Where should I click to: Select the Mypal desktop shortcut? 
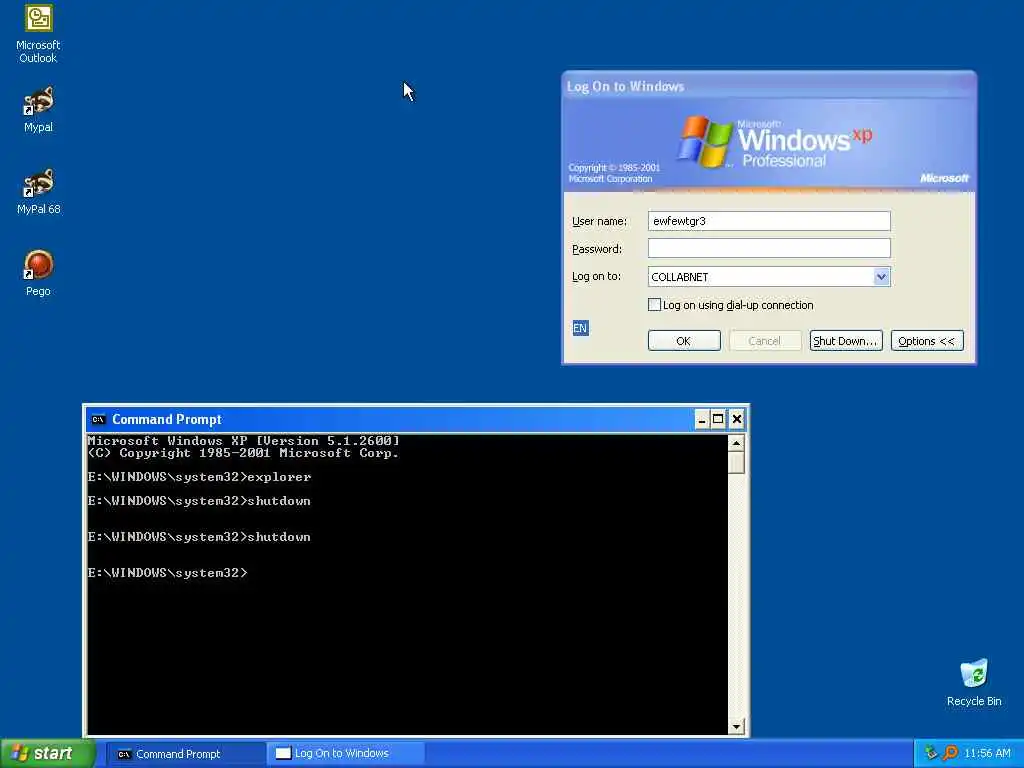39,109
